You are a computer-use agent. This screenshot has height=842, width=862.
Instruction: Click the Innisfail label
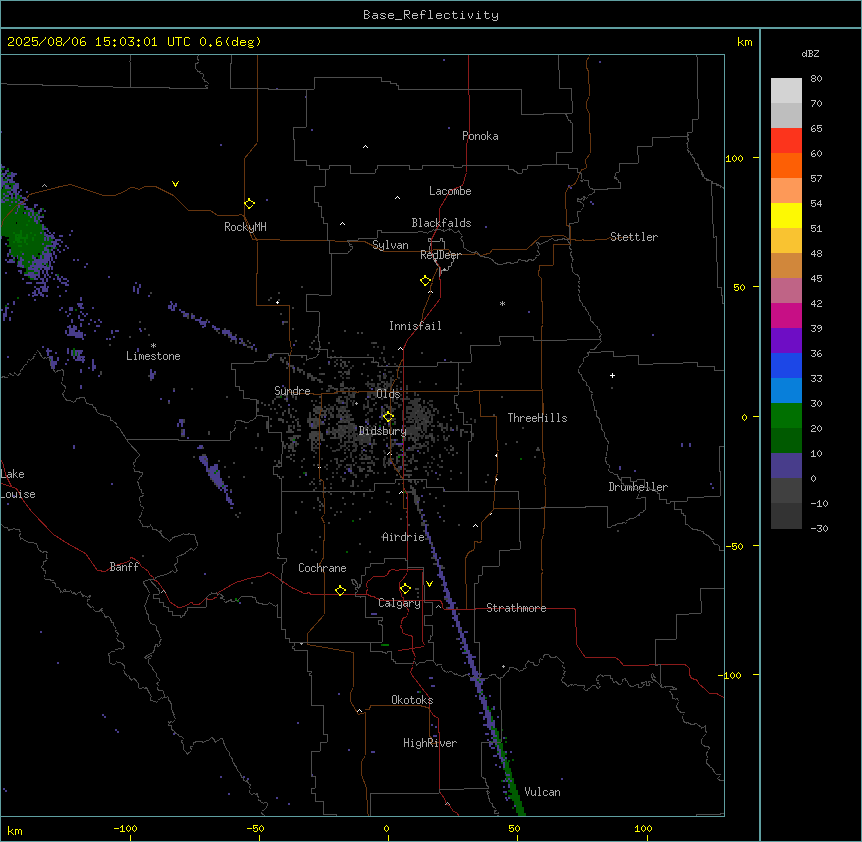coord(415,326)
